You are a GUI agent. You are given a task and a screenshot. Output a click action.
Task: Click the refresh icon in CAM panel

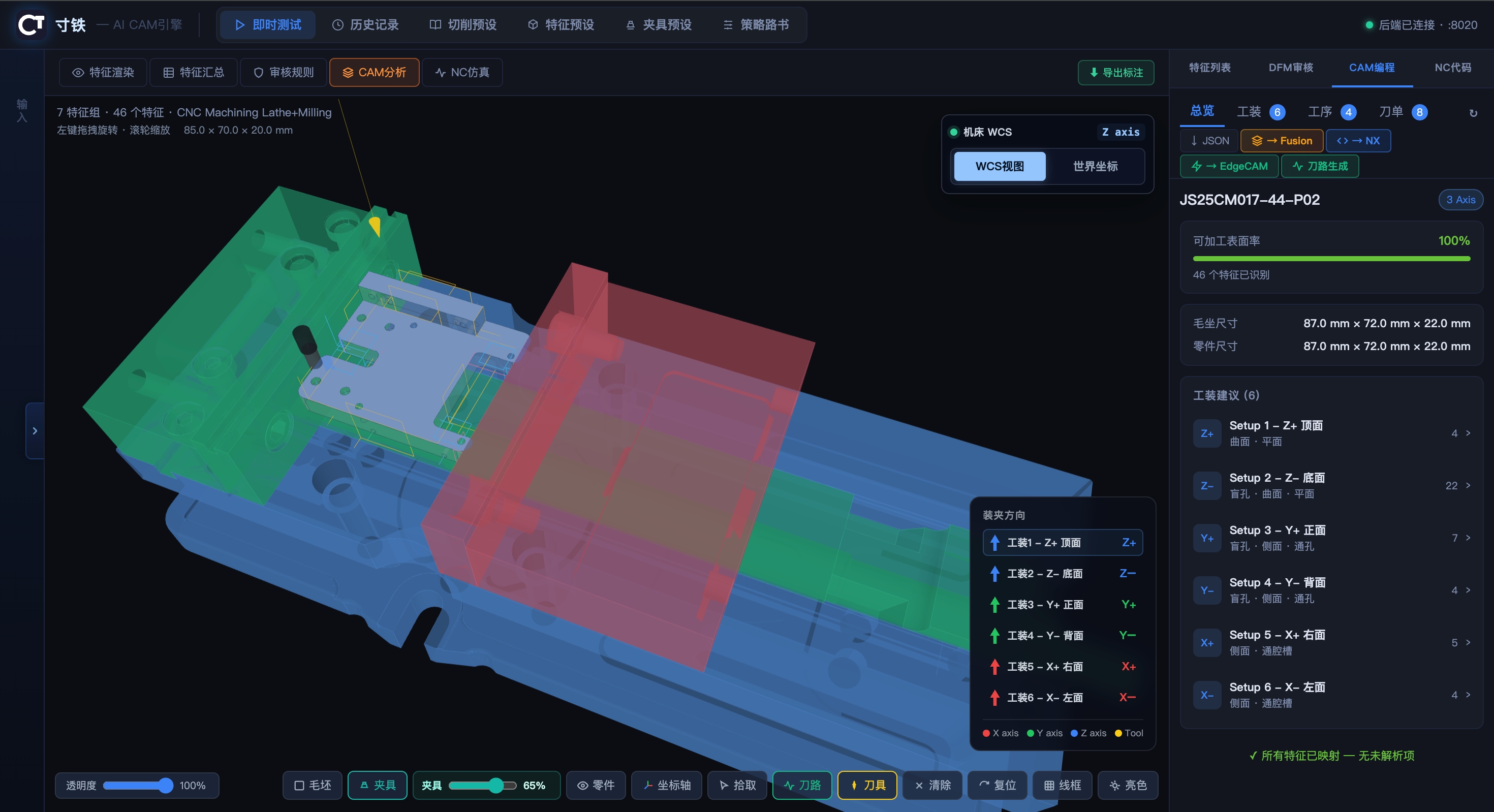coord(1473,112)
